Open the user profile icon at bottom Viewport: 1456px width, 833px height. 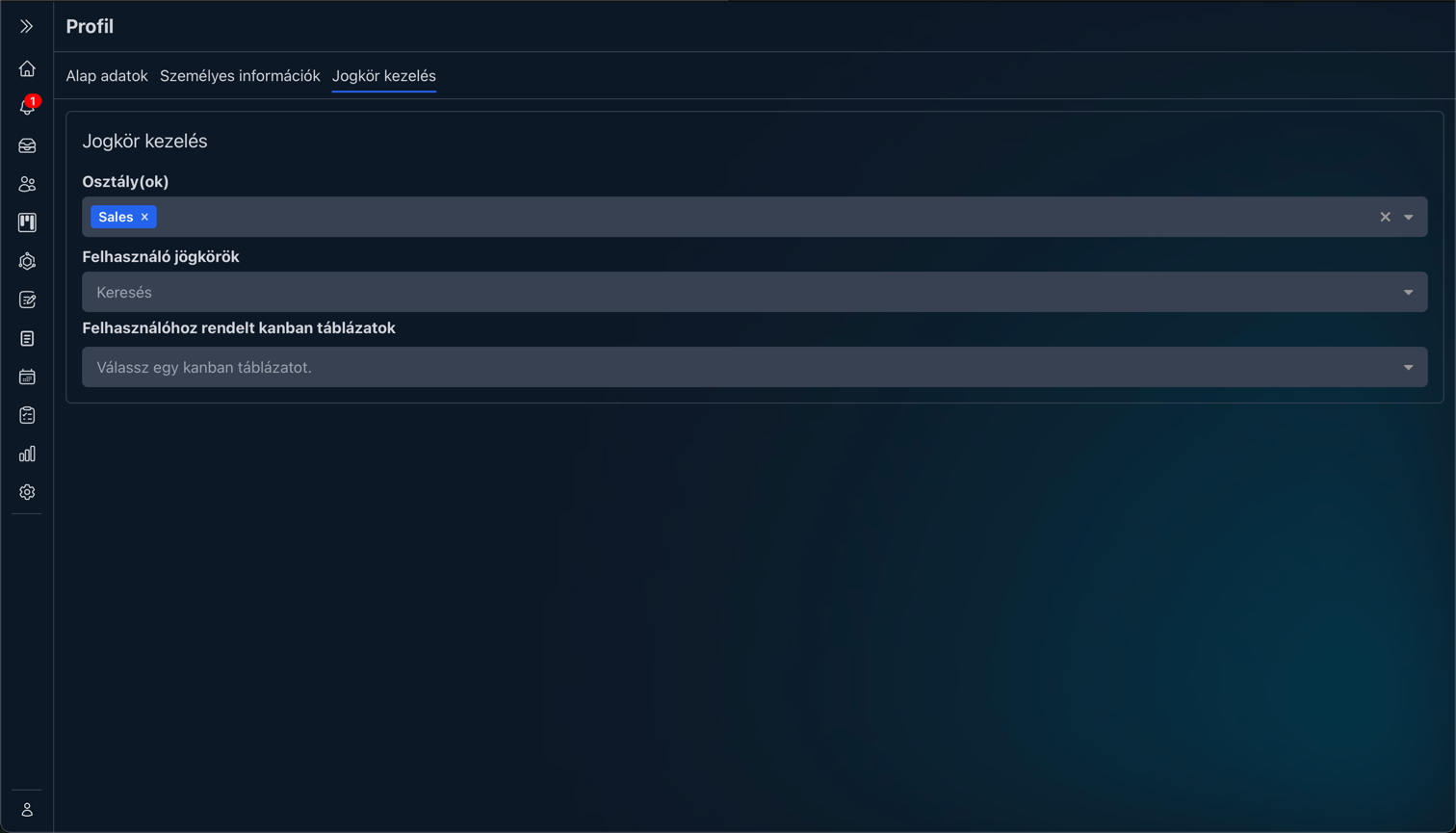pyautogui.click(x=27, y=810)
